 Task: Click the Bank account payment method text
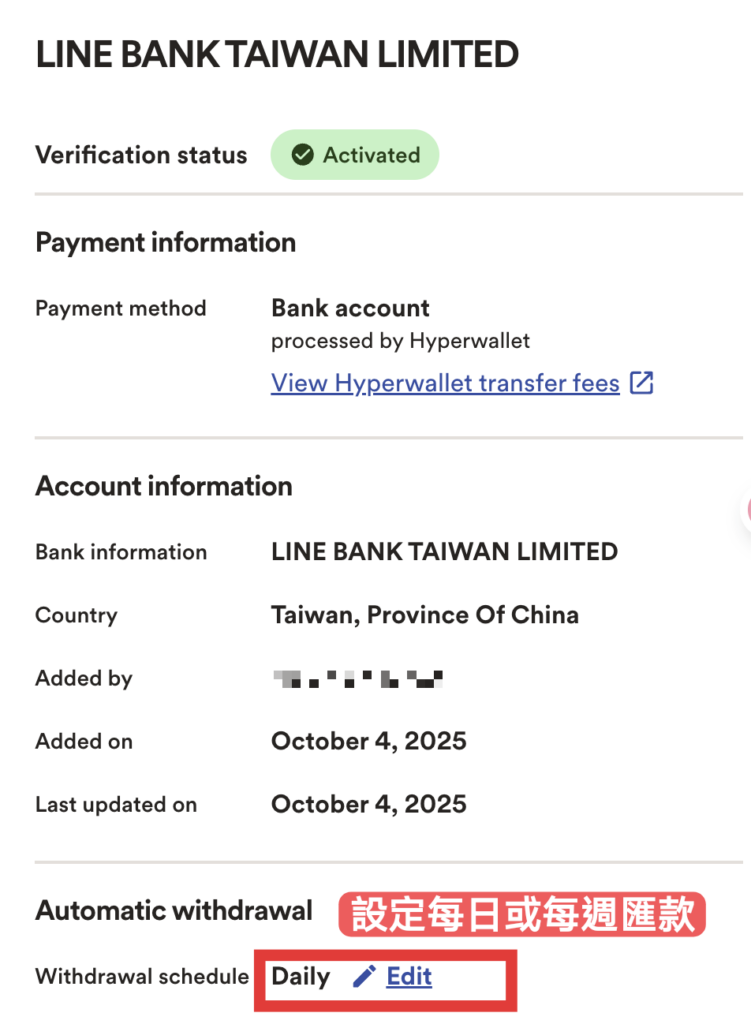pyautogui.click(x=350, y=308)
